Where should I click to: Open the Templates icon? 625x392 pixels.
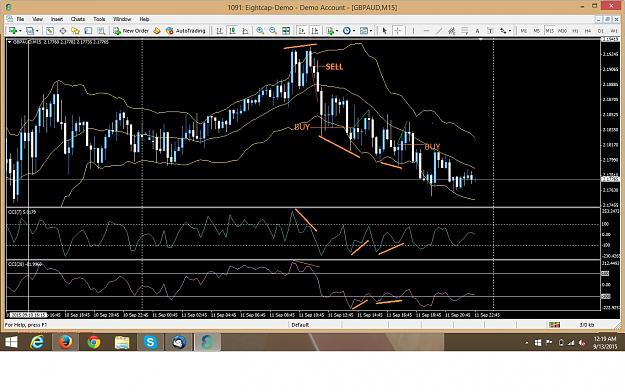[364, 31]
